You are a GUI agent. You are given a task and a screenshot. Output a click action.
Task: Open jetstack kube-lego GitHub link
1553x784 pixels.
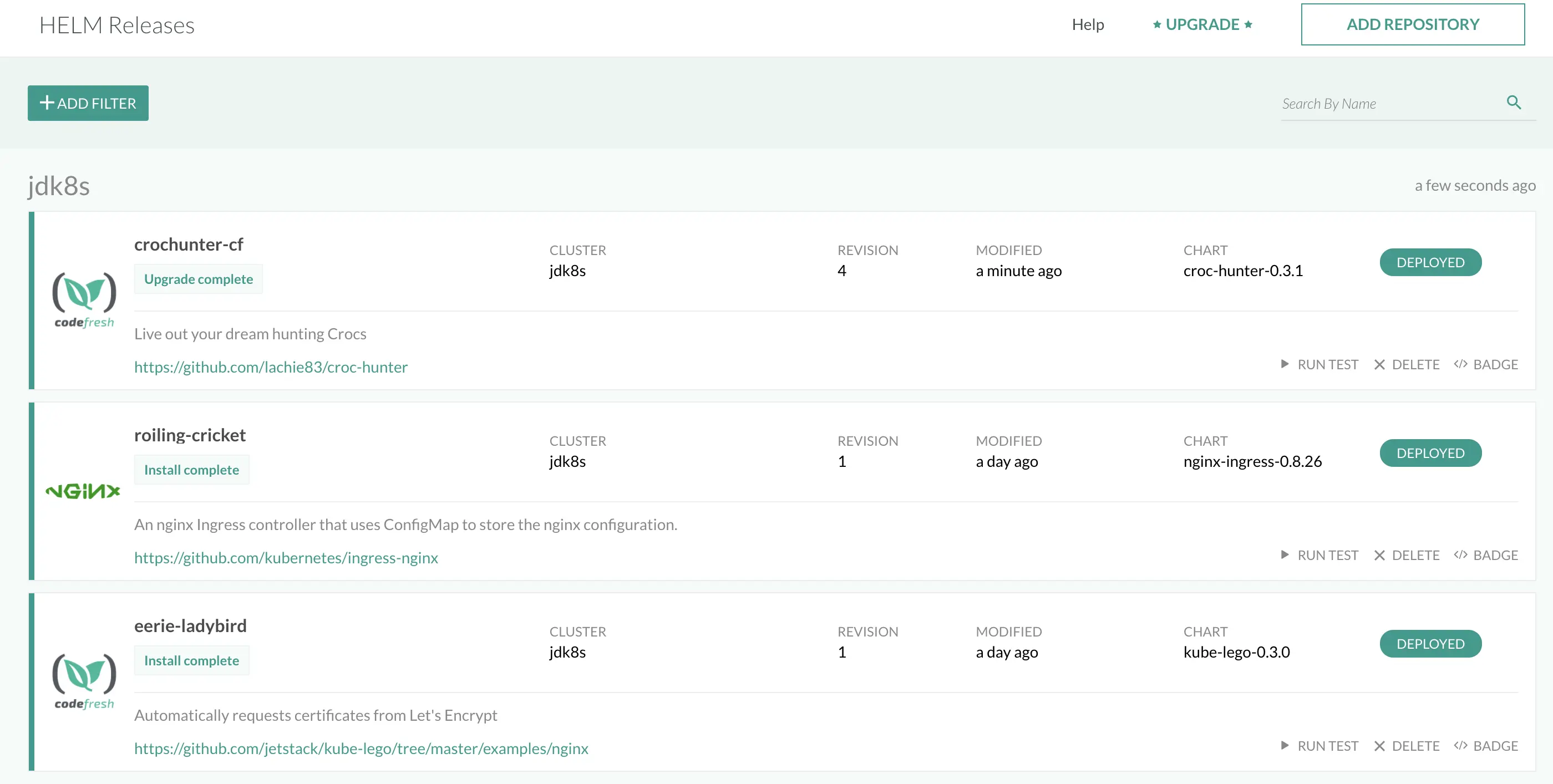pos(361,749)
